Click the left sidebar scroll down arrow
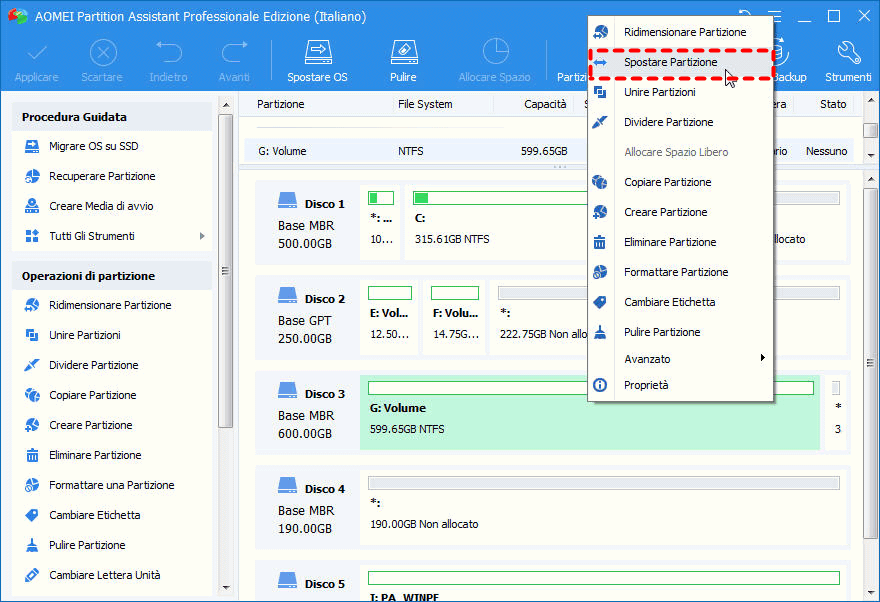Screen dimensions: 880x602 click(226, 587)
